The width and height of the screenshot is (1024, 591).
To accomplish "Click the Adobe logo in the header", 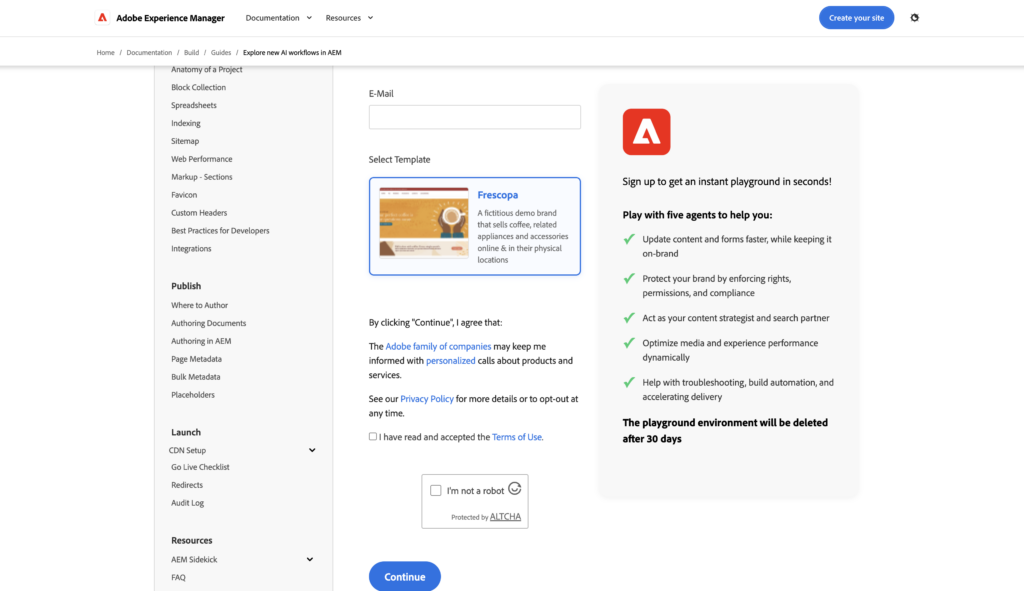I will (x=102, y=18).
